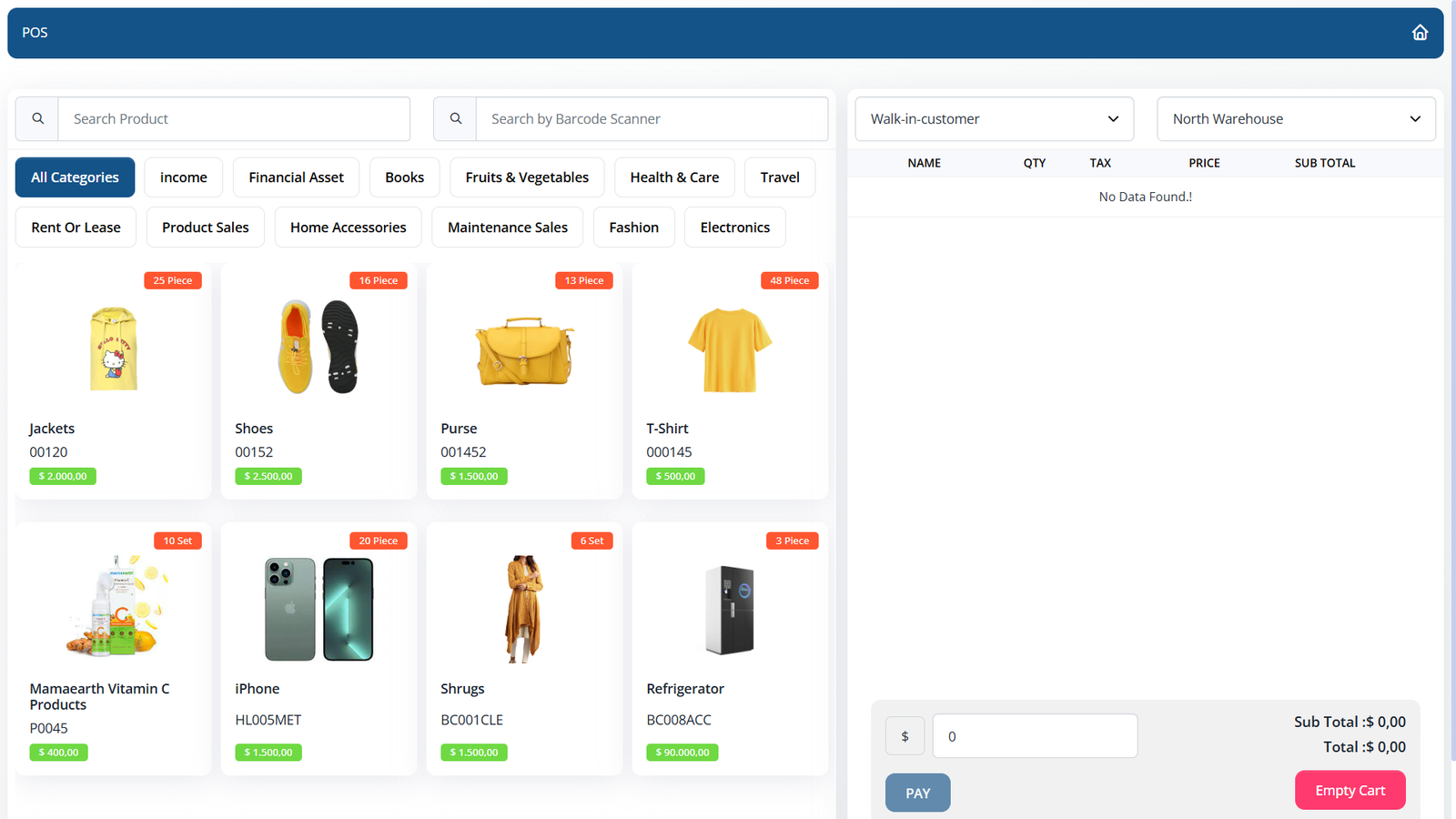Screen dimensions: 1456x819
Task: Show Health & Care products
Action: point(674,177)
